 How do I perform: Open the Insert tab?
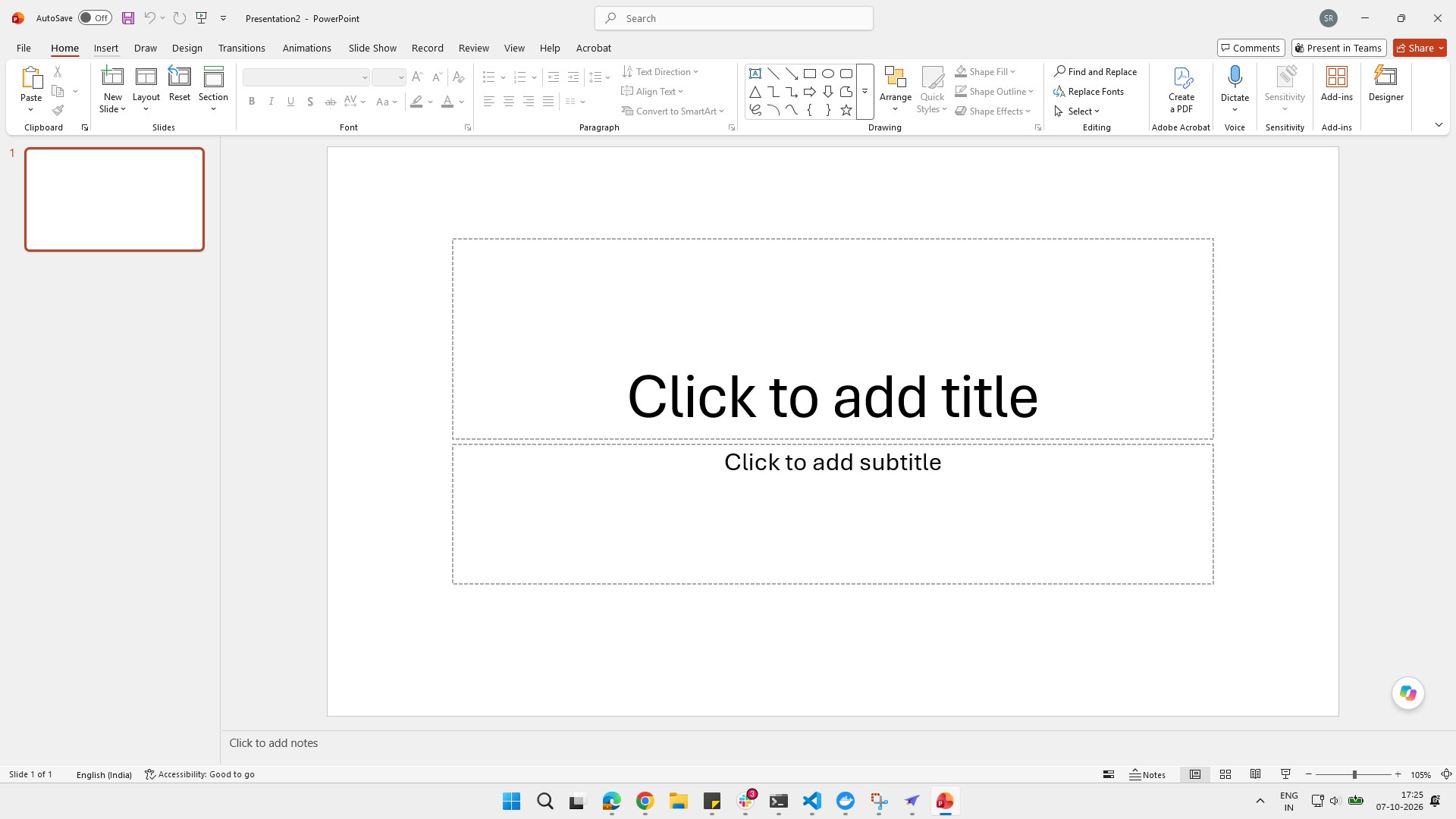pos(106,48)
